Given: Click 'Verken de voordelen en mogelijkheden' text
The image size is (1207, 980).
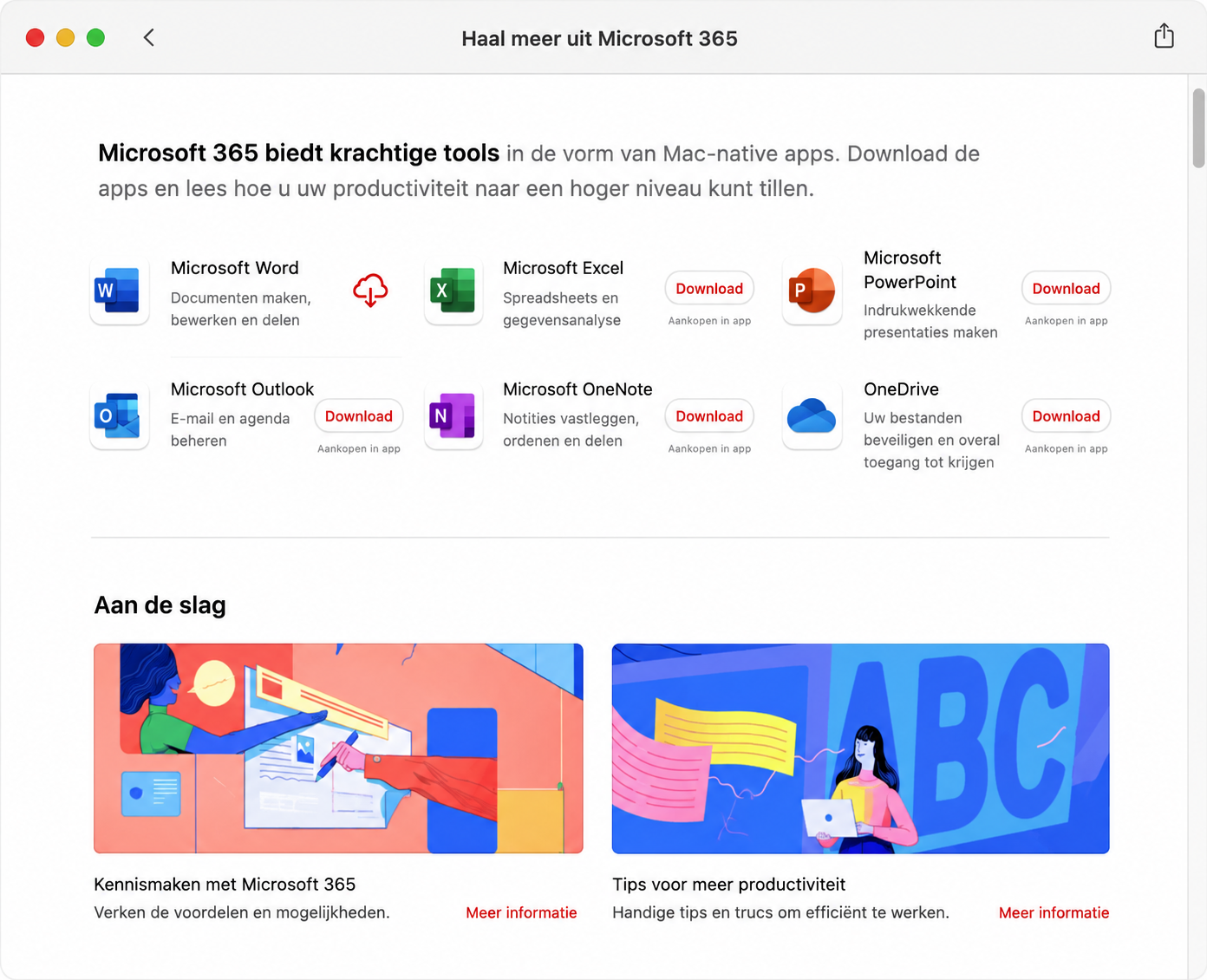Looking at the screenshot, I should (242, 912).
